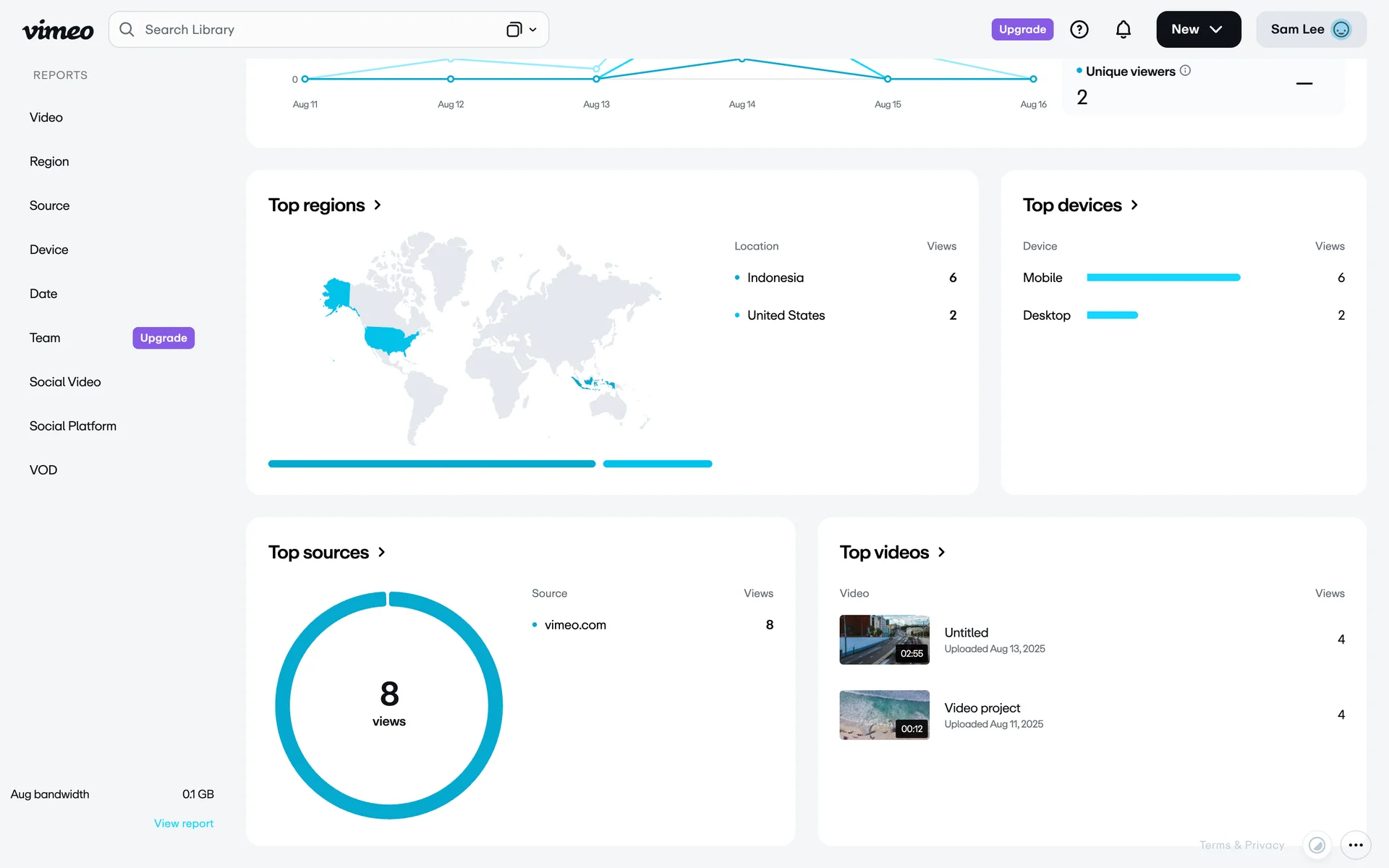Open the notifications bell

pos(1123,30)
